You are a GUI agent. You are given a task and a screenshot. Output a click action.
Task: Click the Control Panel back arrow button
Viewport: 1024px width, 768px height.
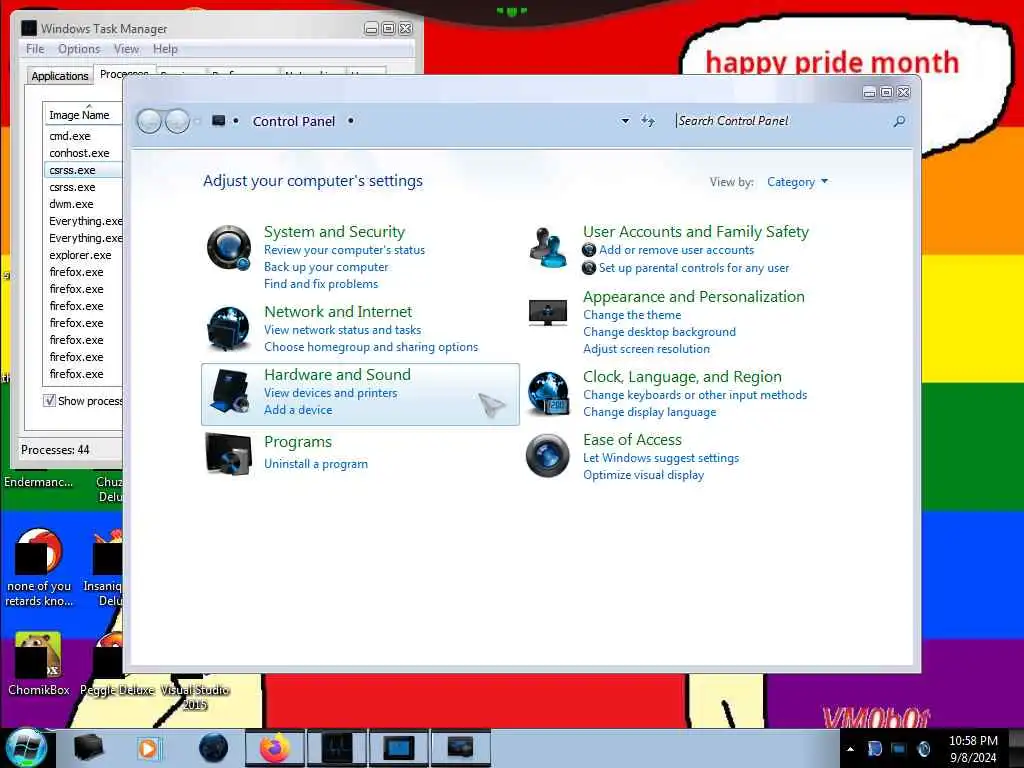point(150,121)
